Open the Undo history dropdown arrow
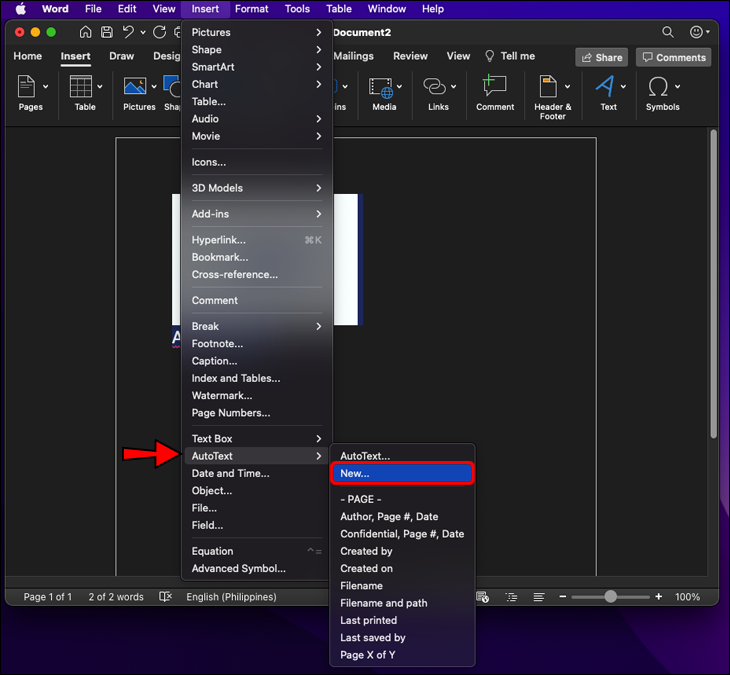 143,32
